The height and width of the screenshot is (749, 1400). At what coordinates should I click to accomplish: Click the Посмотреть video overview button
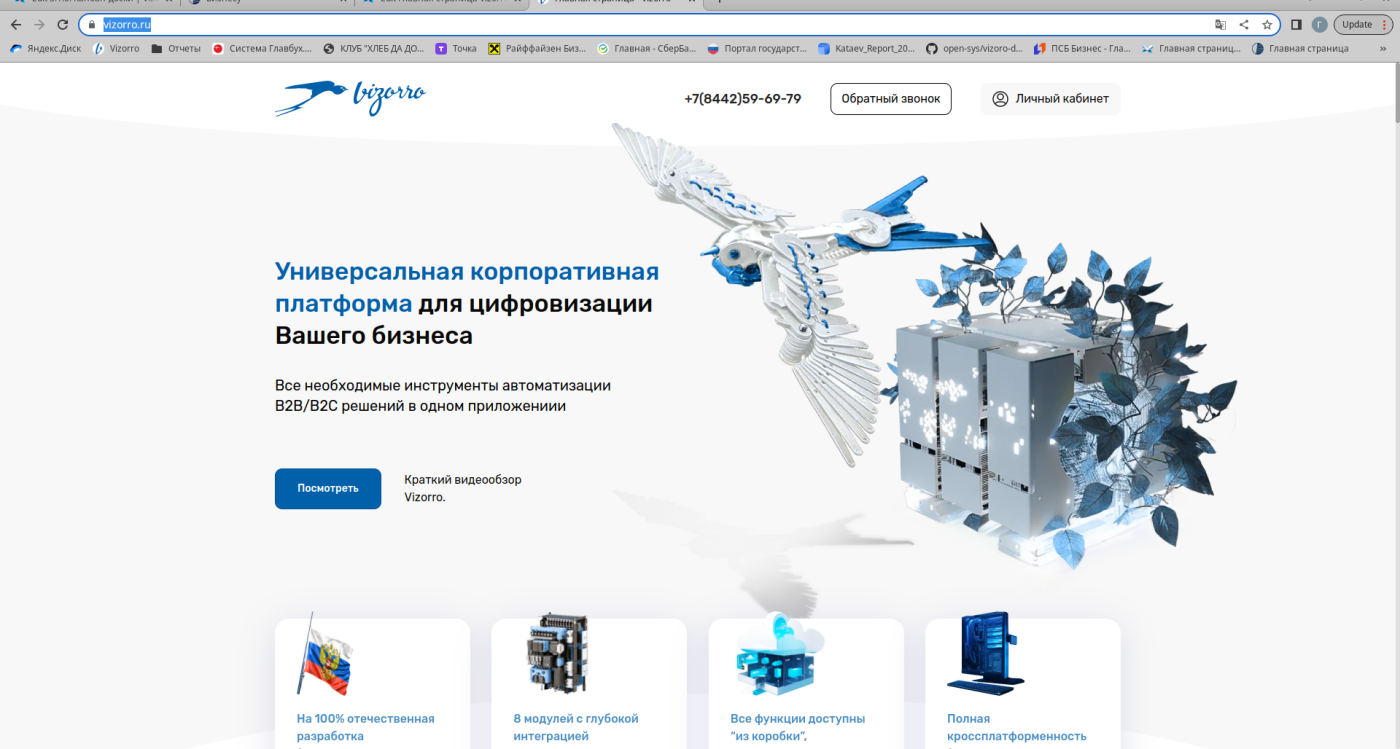tap(328, 488)
